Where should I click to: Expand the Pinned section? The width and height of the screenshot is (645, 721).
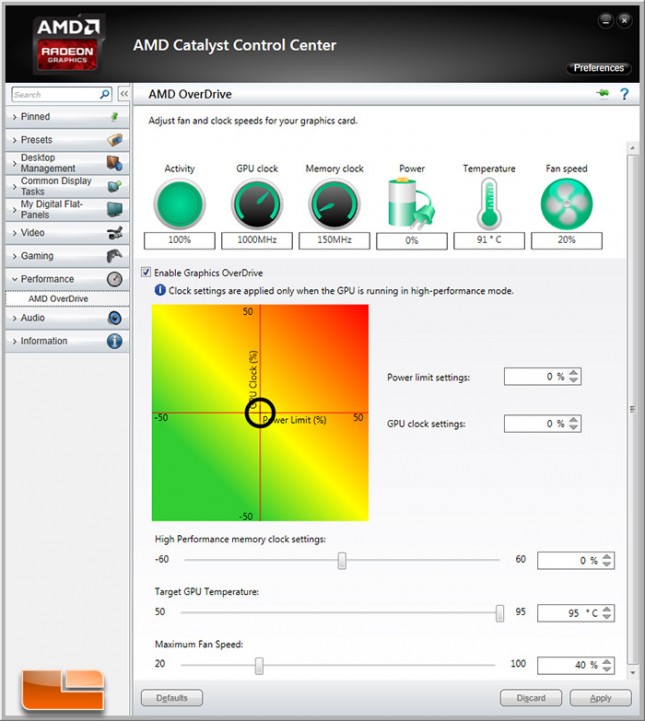tap(67, 117)
